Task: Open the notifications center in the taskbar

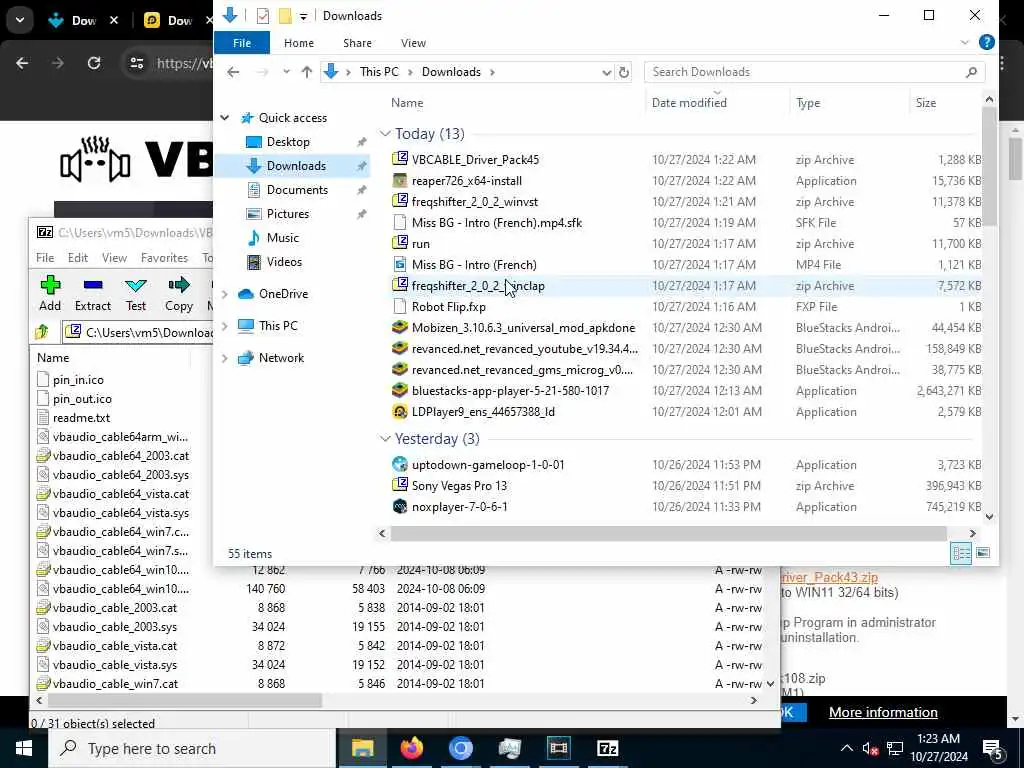Action: coord(993,748)
